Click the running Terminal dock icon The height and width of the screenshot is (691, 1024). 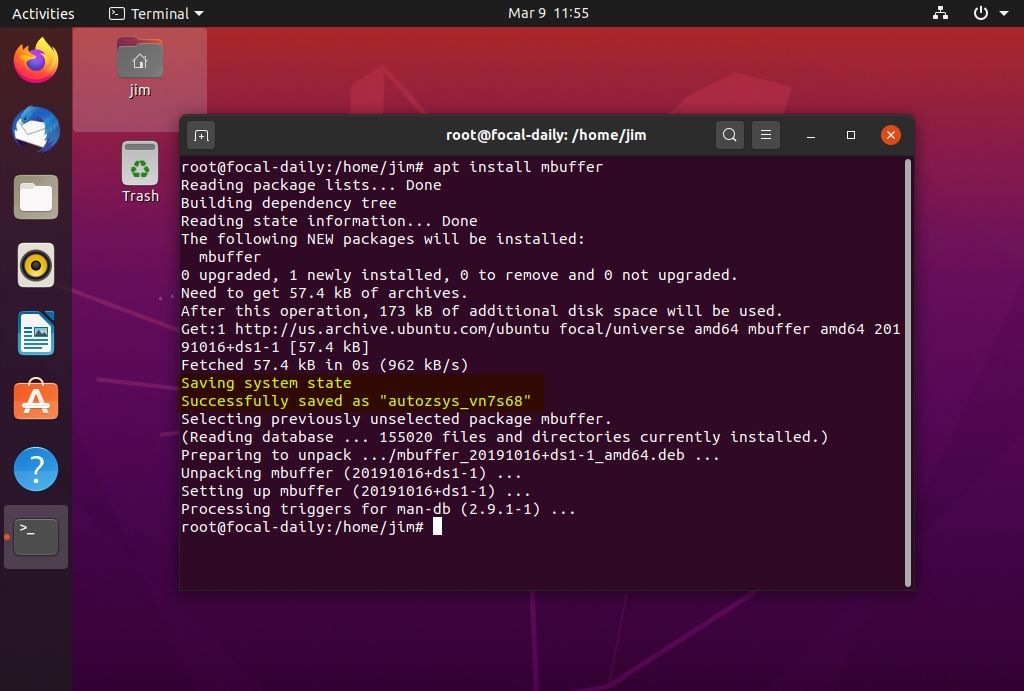(x=35, y=537)
